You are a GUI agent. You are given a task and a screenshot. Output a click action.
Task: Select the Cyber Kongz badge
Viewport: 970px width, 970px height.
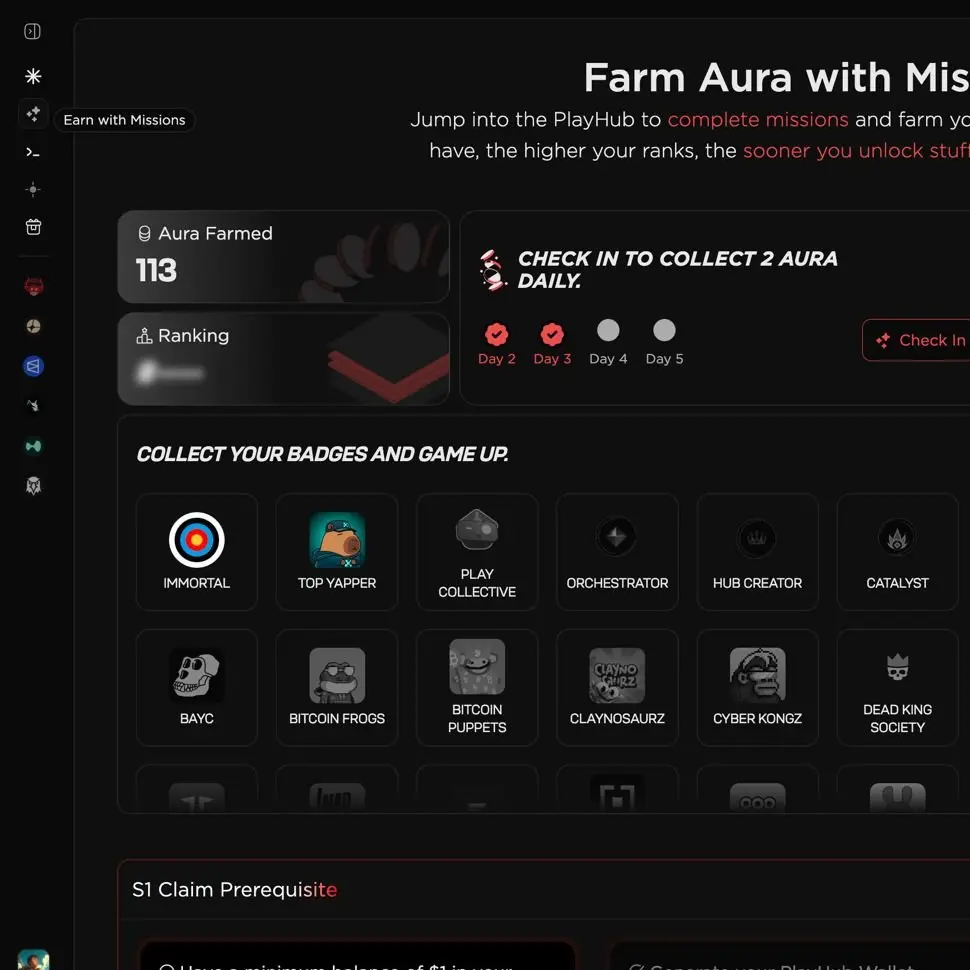click(x=758, y=687)
